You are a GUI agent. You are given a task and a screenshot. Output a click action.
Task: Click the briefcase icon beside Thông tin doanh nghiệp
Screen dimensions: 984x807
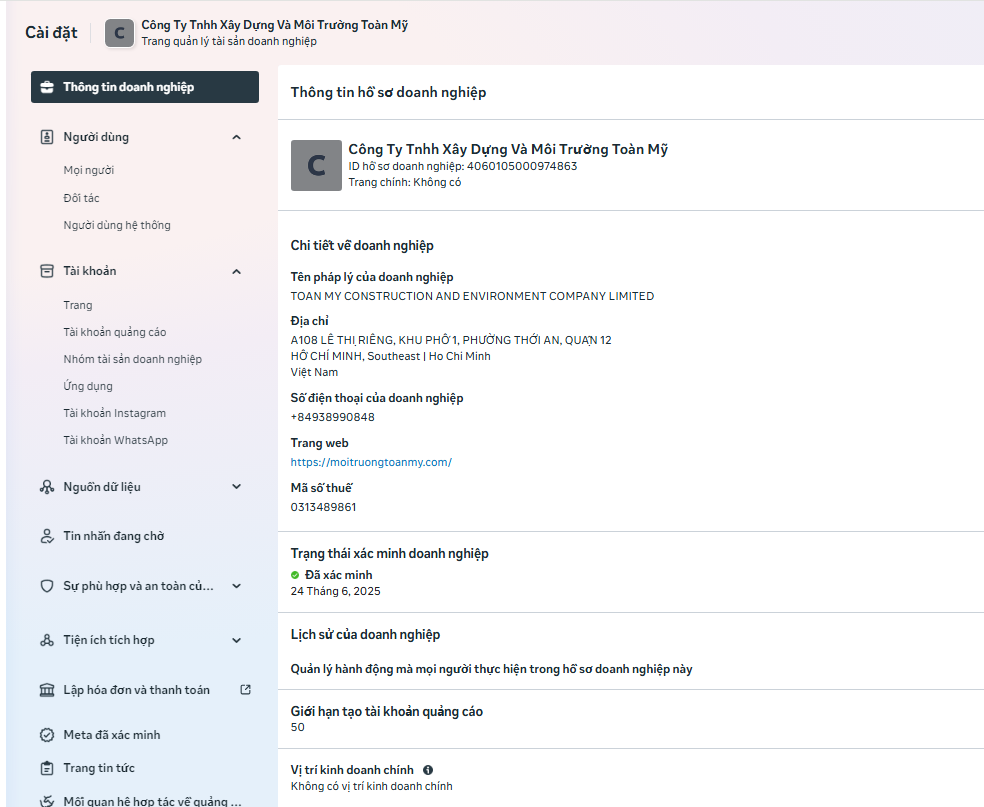point(47,87)
